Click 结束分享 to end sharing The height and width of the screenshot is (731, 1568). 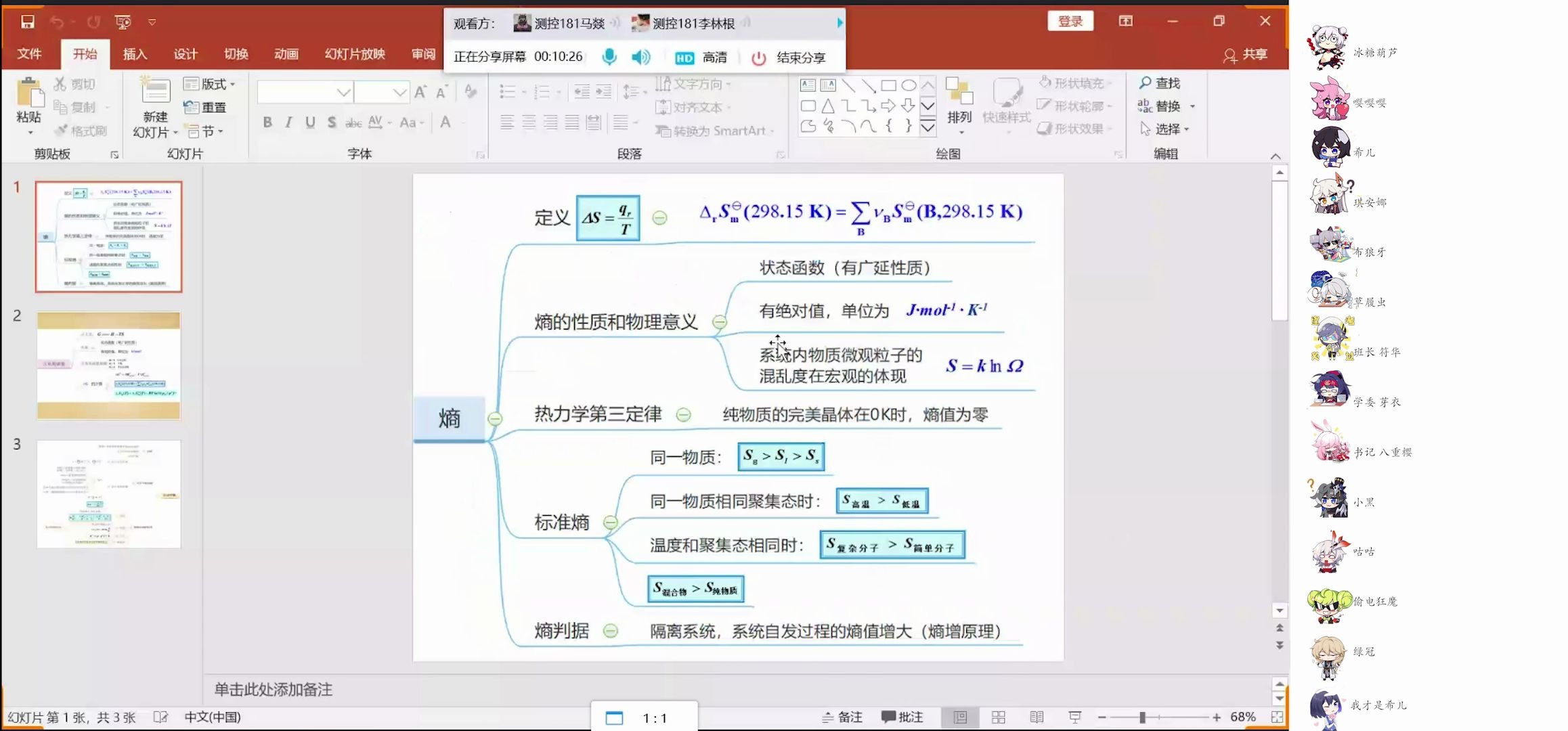pyautogui.click(x=789, y=58)
